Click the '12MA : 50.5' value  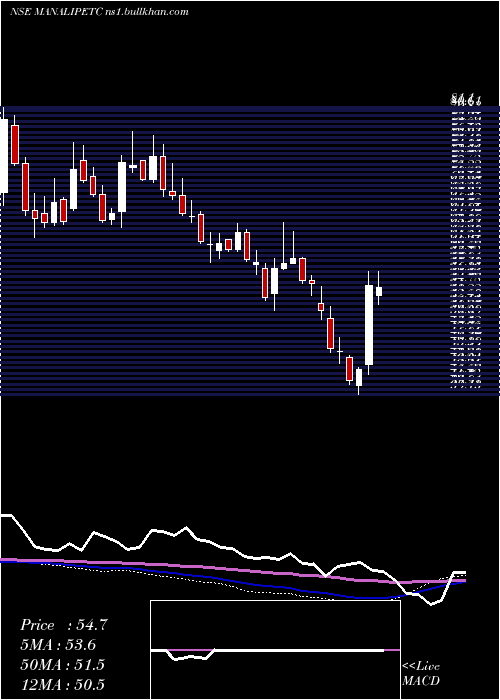[62, 684]
